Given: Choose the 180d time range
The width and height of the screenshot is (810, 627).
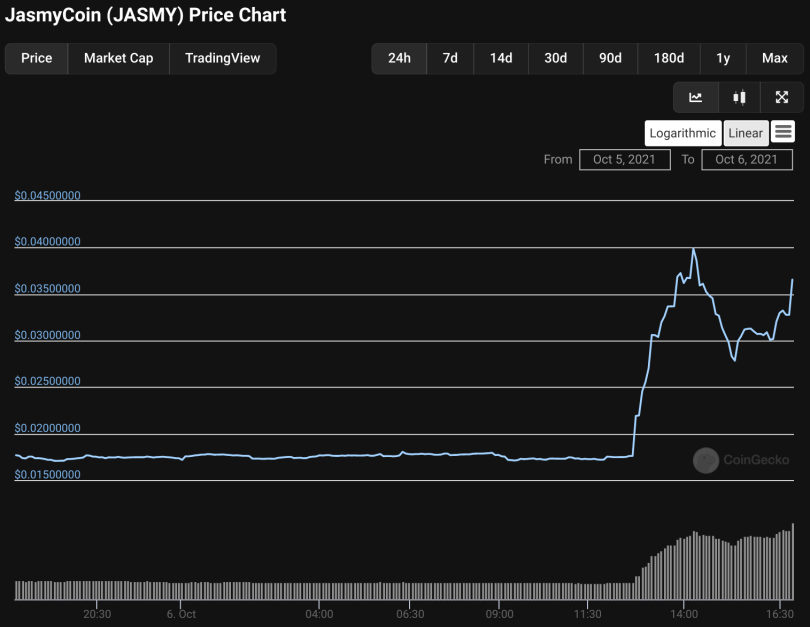Looking at the screenshot, I should (668, 58).
